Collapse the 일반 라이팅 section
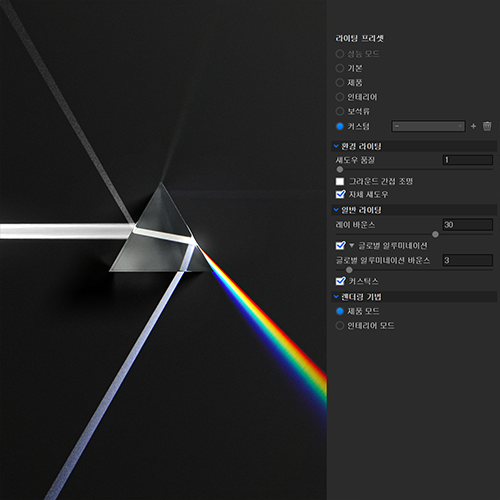The image size is (500, 500). 336,210
